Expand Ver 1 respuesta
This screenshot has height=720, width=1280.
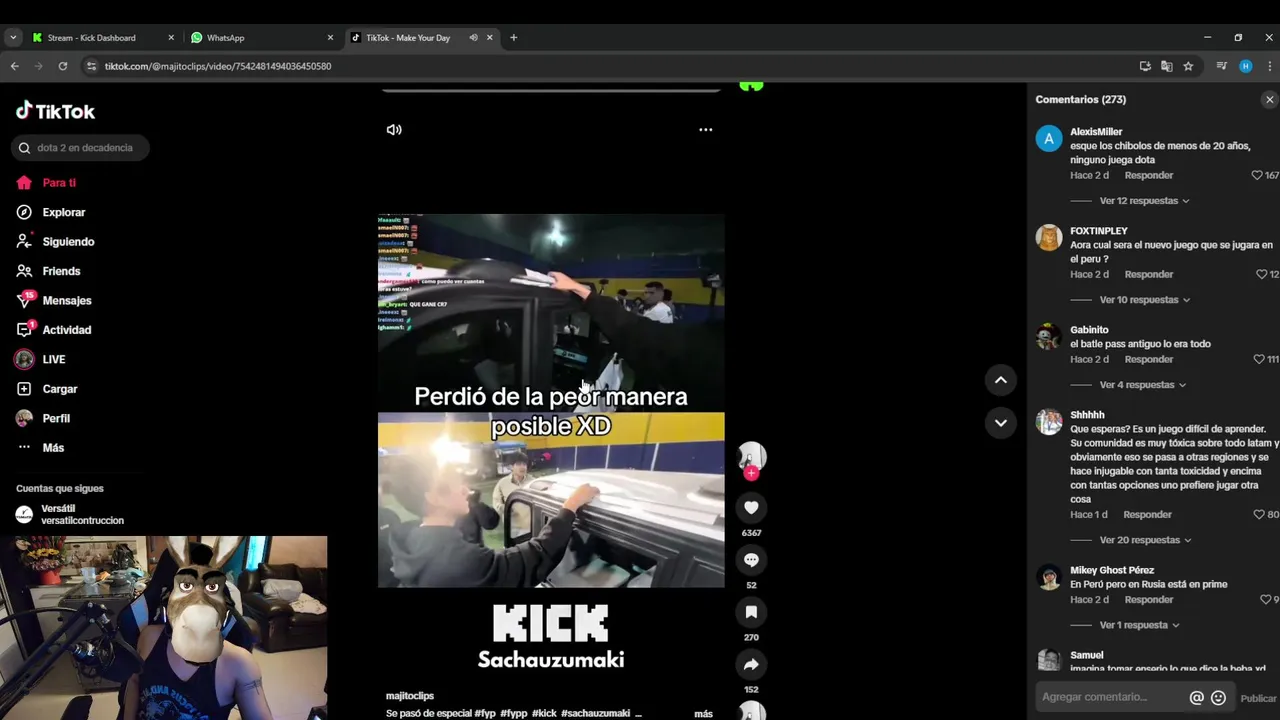point(1139,625)
